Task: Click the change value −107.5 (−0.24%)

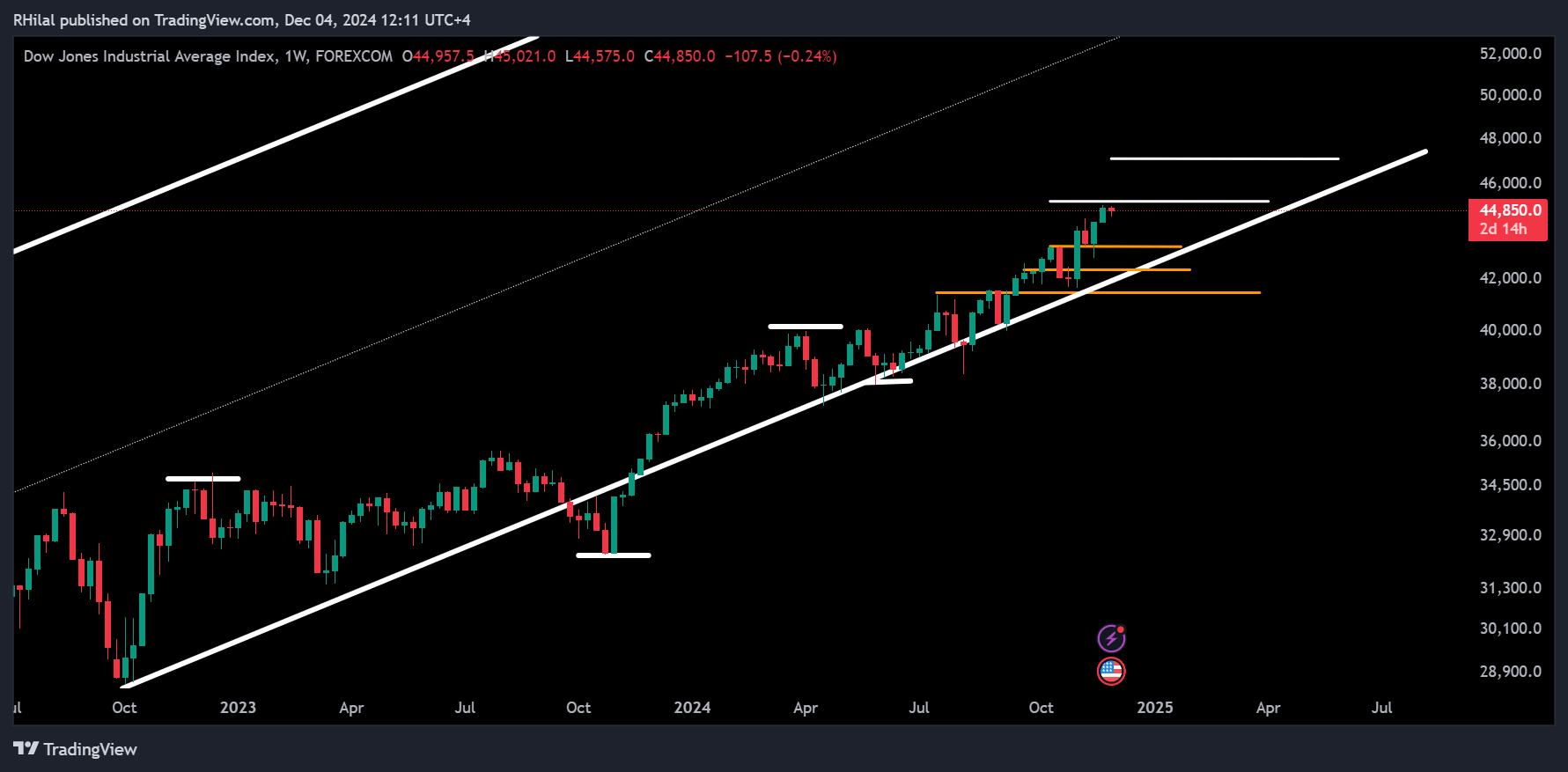Action: click(x=781, y=56)
